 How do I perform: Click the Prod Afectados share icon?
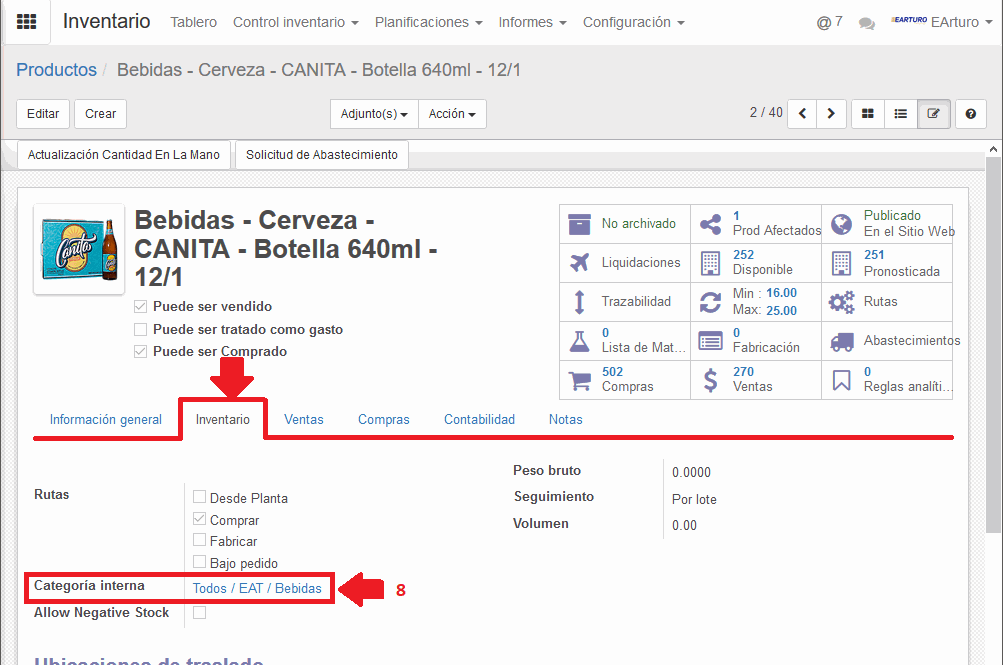click(x=710, y=224)
